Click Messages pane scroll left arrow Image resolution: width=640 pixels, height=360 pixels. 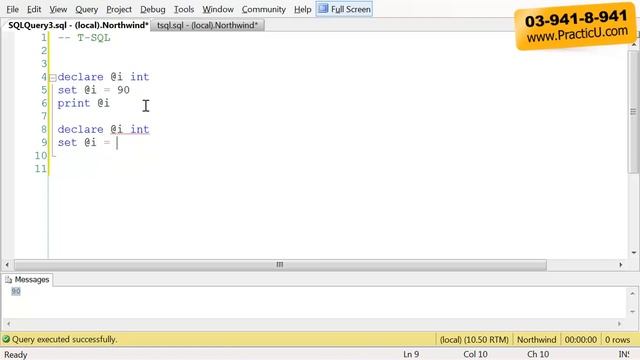point(9,324)
